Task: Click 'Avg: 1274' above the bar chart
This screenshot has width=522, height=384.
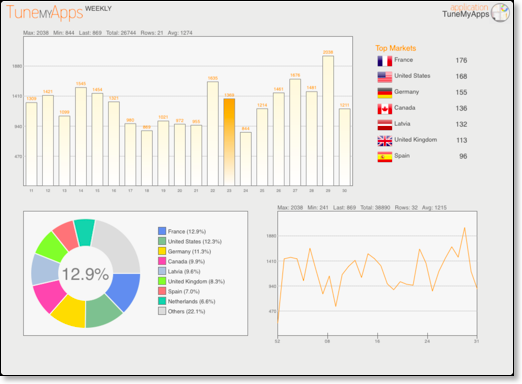Action: pos(180,33)
